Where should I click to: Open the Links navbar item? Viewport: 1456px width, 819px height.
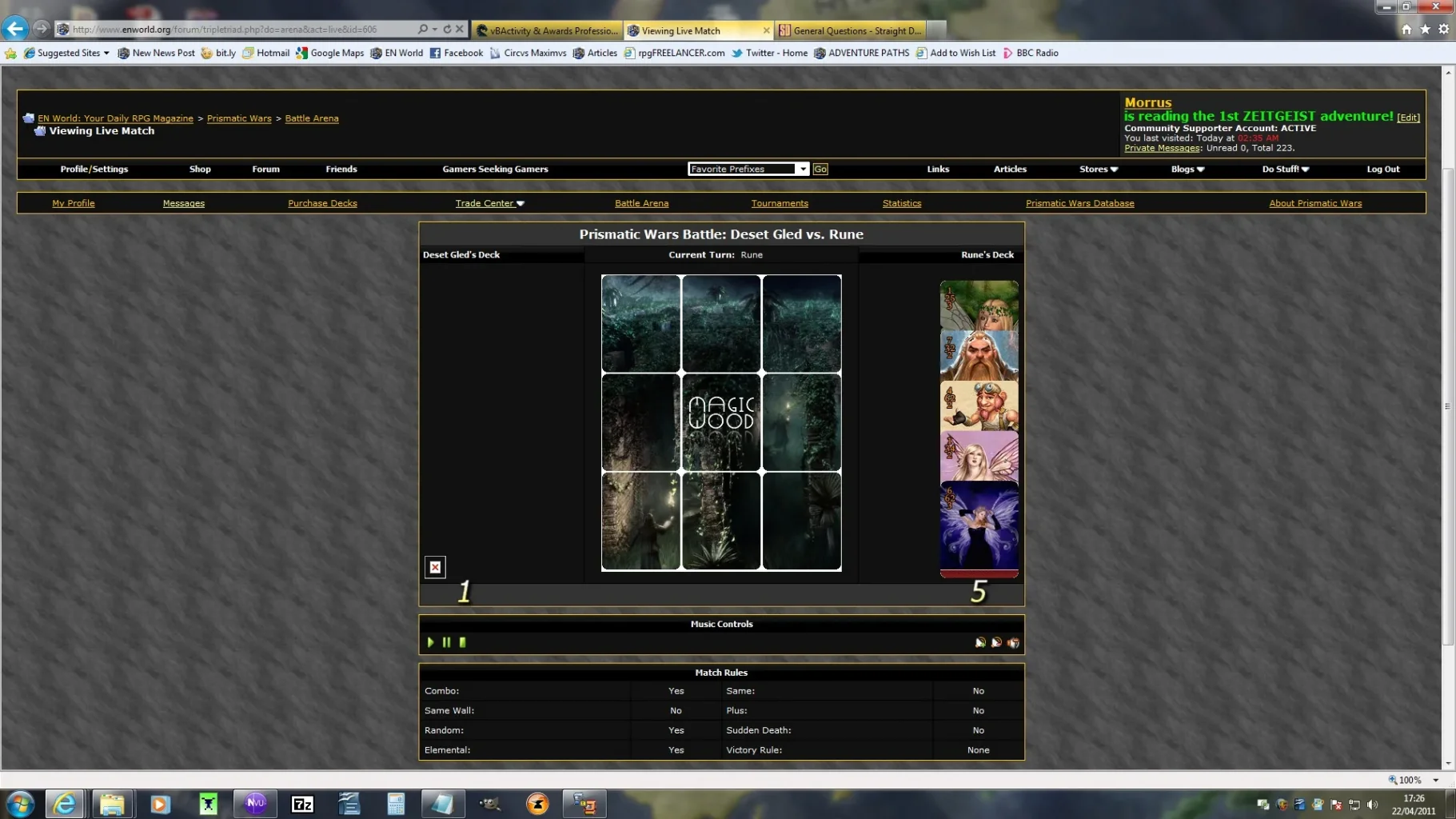pos(938,169)
